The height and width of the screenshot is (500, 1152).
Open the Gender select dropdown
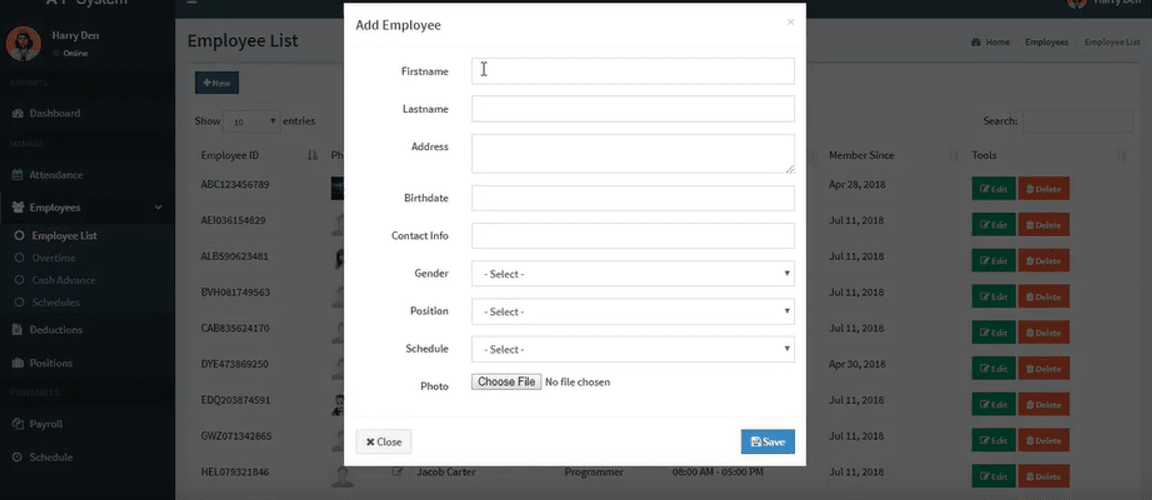pos(633,274)
